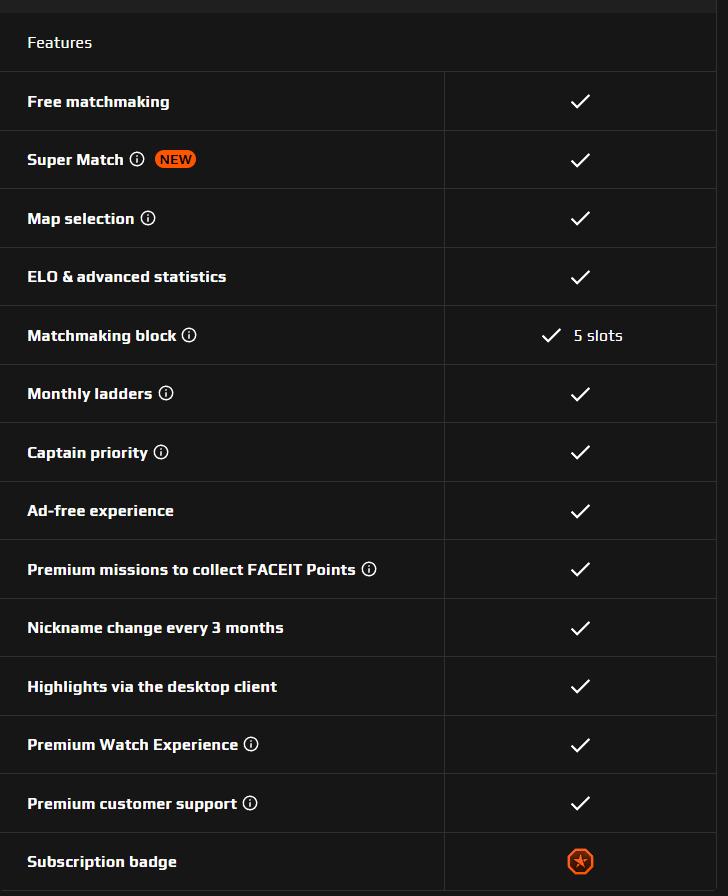The image size is (728, 896).
Task: Open the Premium customer support info icon
Action: [250, 803]
